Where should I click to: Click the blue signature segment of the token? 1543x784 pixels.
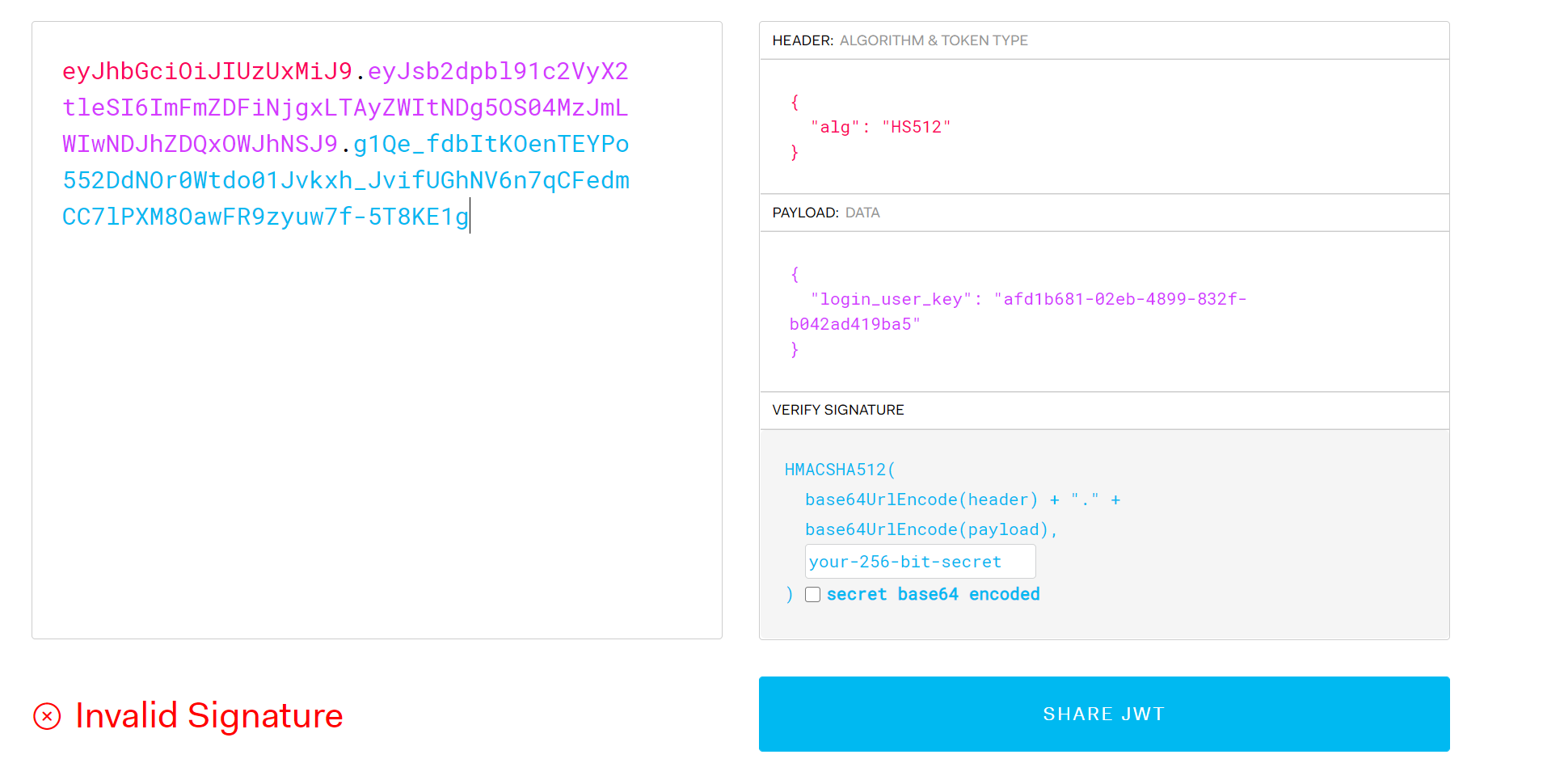point(345,181)
